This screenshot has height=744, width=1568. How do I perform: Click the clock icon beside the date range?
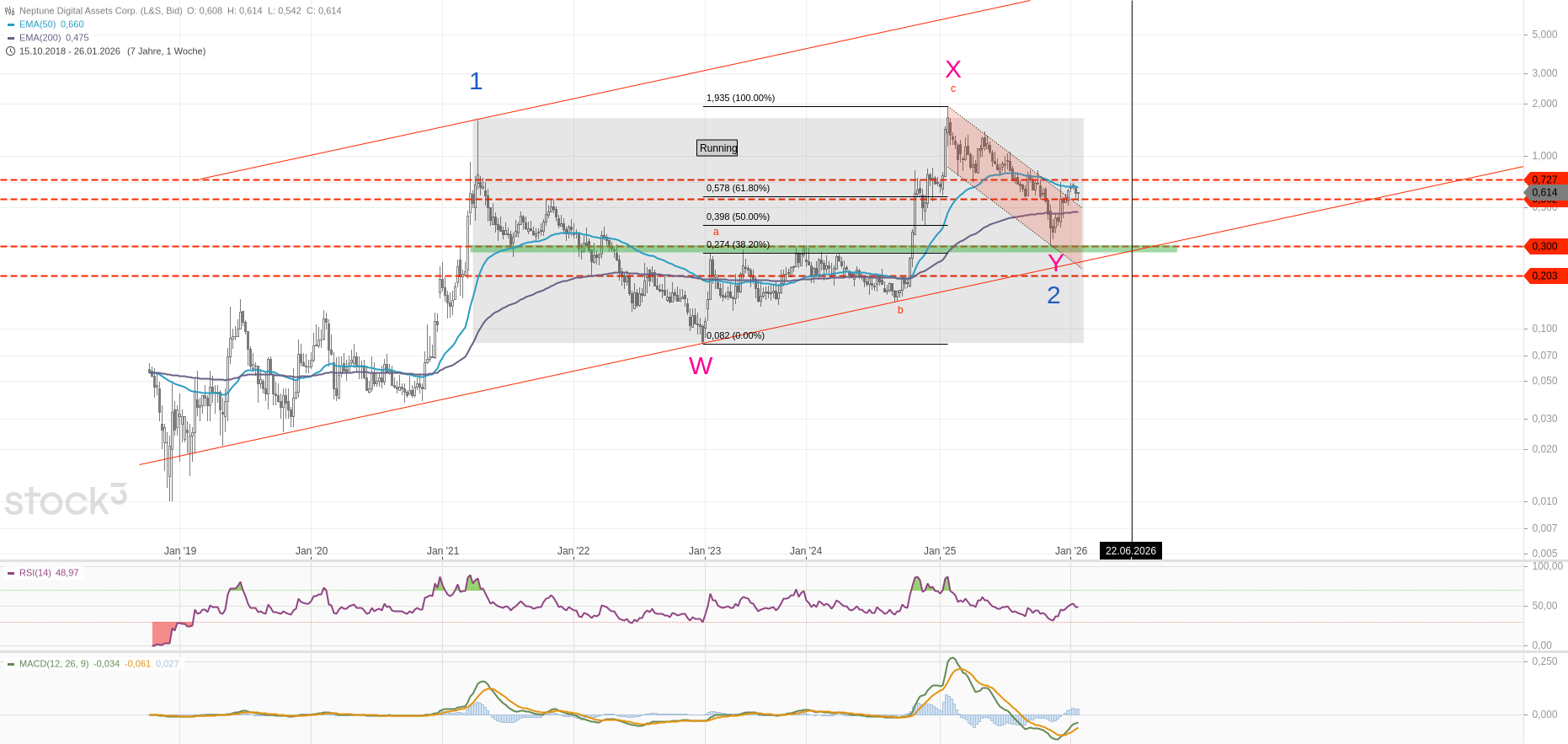pos(10,51)
